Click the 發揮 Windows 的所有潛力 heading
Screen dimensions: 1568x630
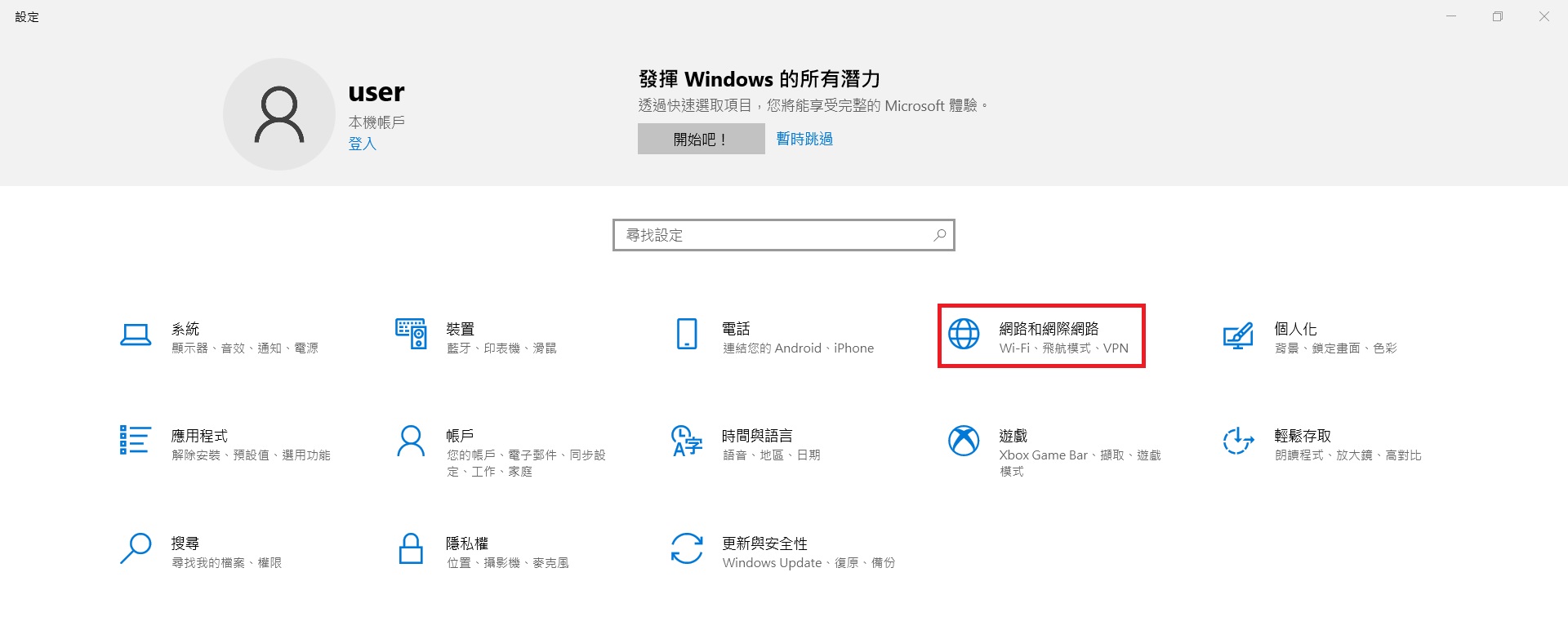point(759,79)
